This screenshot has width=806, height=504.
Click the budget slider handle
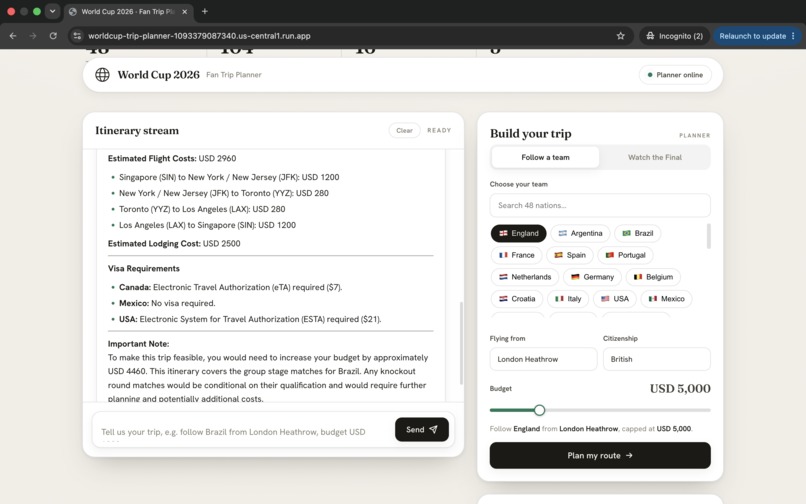[539, 410]
